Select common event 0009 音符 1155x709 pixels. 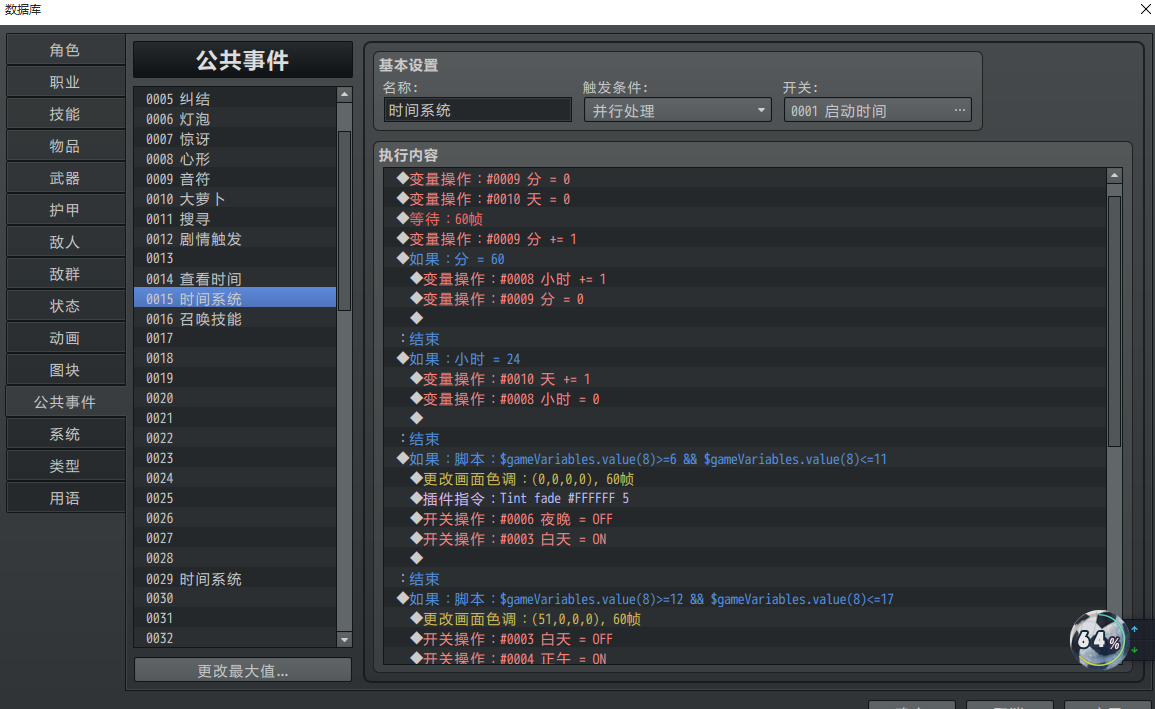(x=235, y=179)
